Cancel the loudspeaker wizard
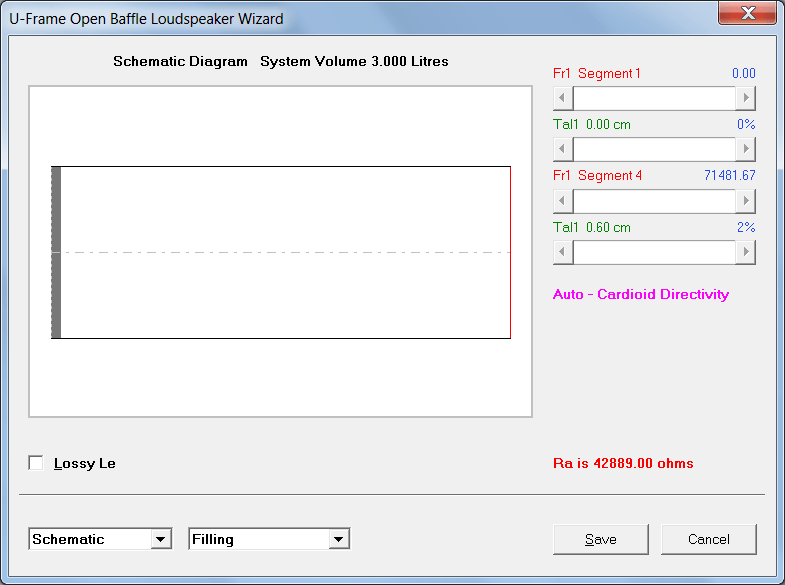Image resolution: width=785 pixels, height=585 pixels. pos(709,539)
